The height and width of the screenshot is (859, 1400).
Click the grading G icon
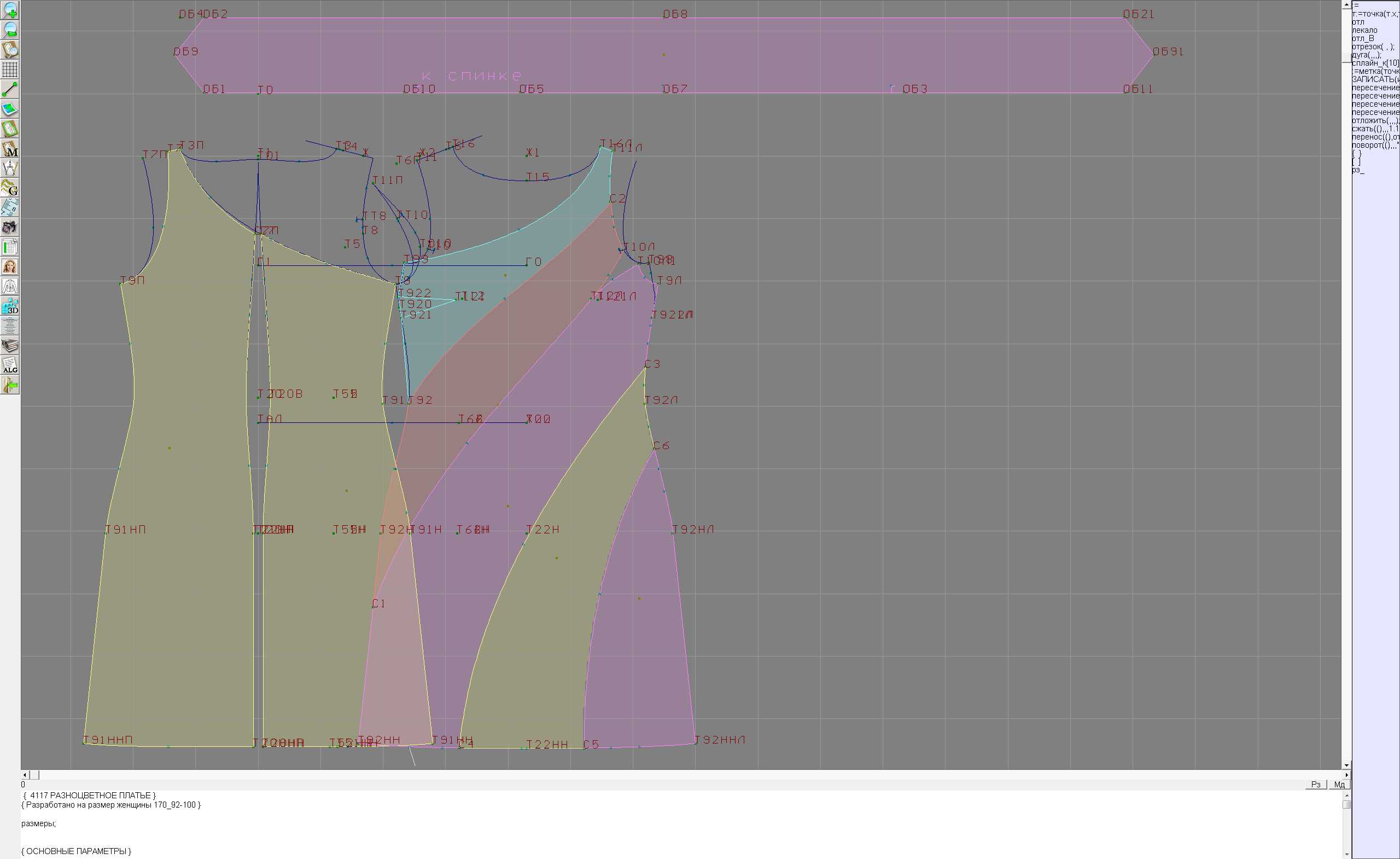pos(10,188)
